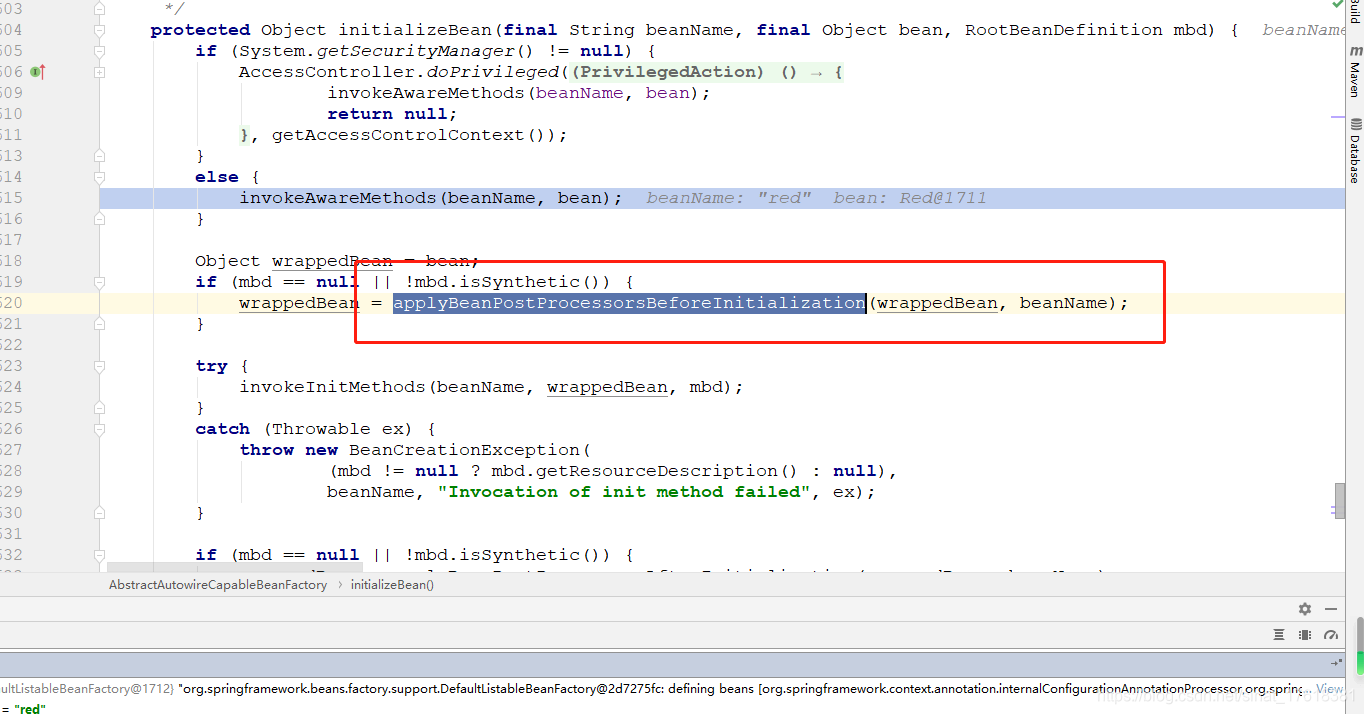Click the fold marker beside the */ comment end
This screenshot has width=1364, height=714.
(99, 9)
